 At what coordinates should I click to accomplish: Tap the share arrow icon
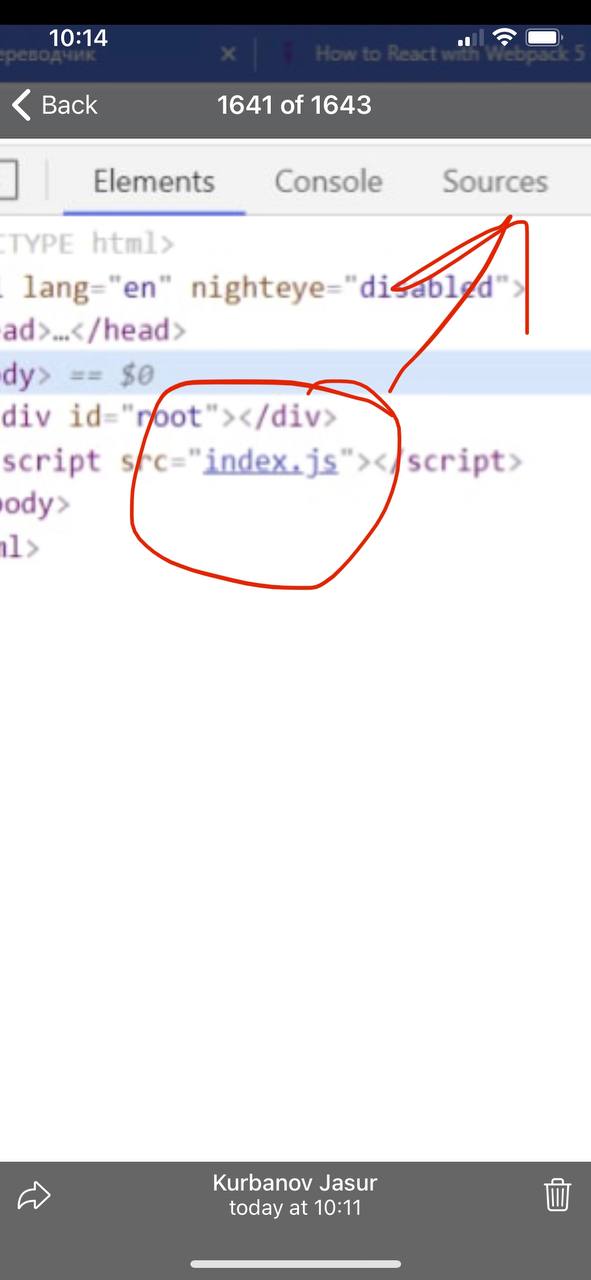pyautogui.click(x=34, y=1195)
